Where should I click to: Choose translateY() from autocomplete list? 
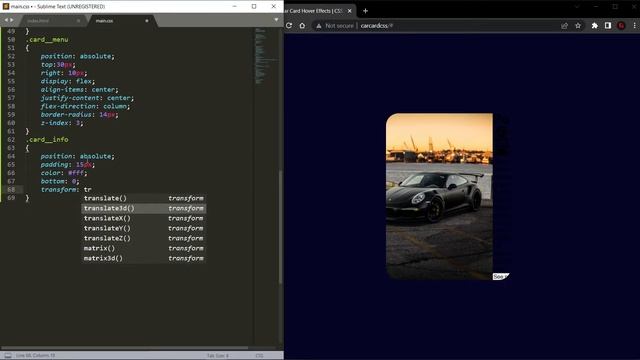pyautogui.click(x=143, y=228)
